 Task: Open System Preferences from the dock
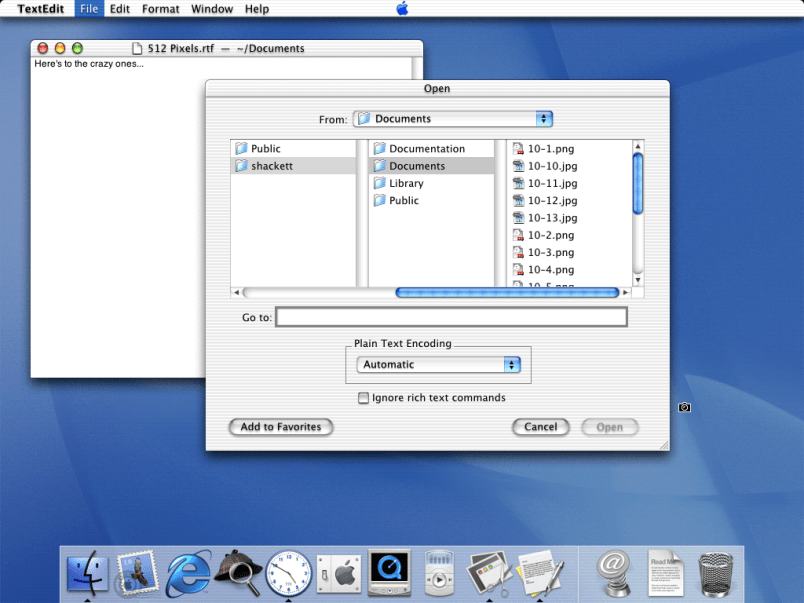pyautogui.click(x=337, y=574)
